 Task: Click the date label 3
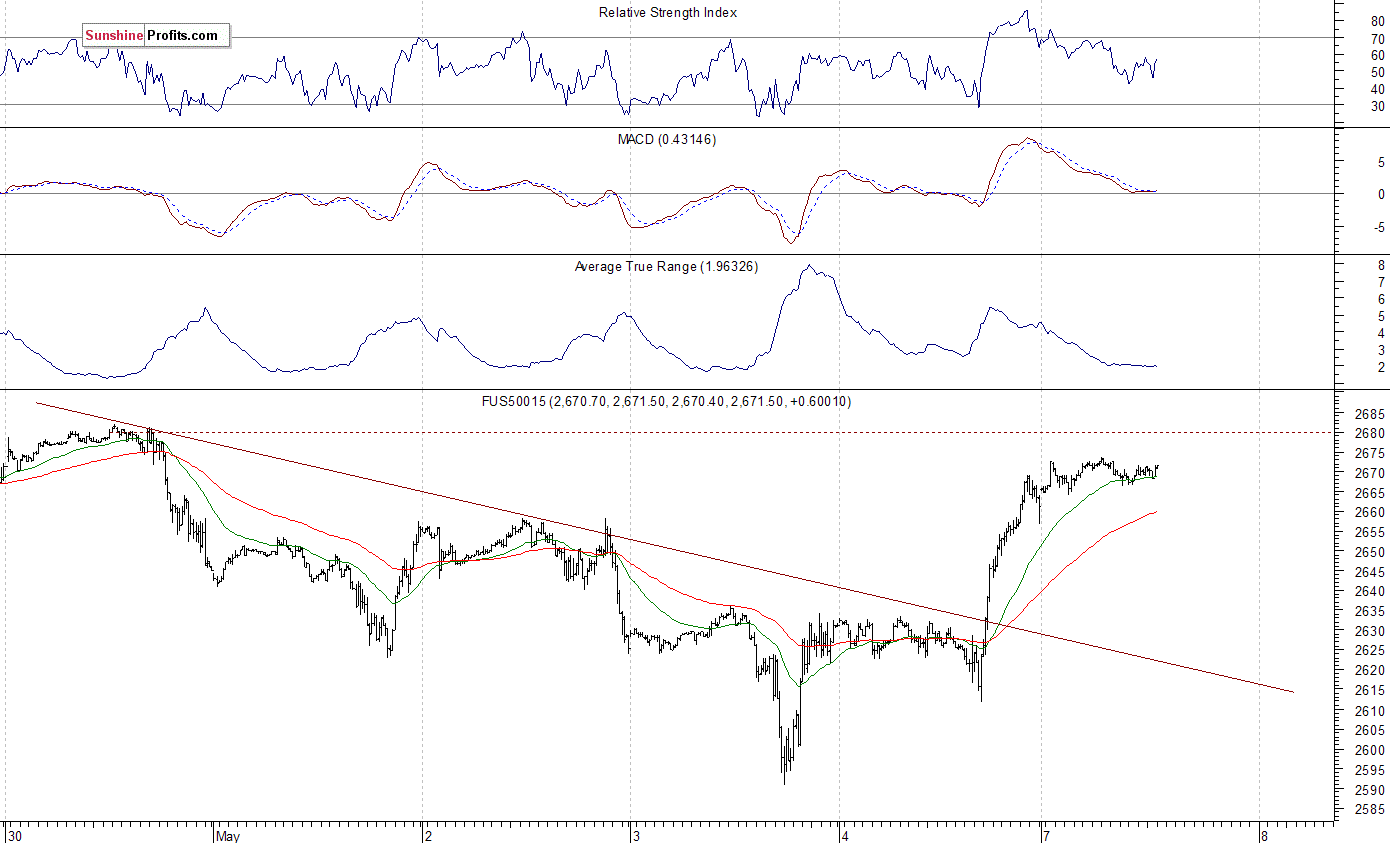635,834
